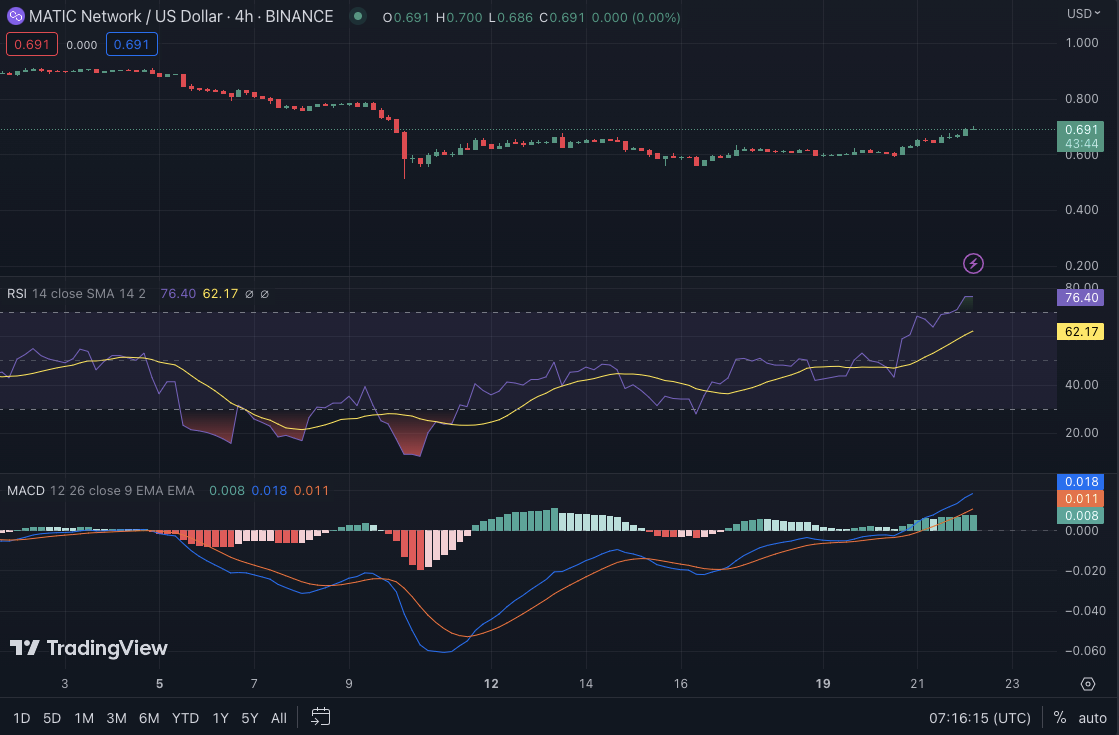Click the BINANCE exchange label
1119x735 pixels.
point(299,16)
